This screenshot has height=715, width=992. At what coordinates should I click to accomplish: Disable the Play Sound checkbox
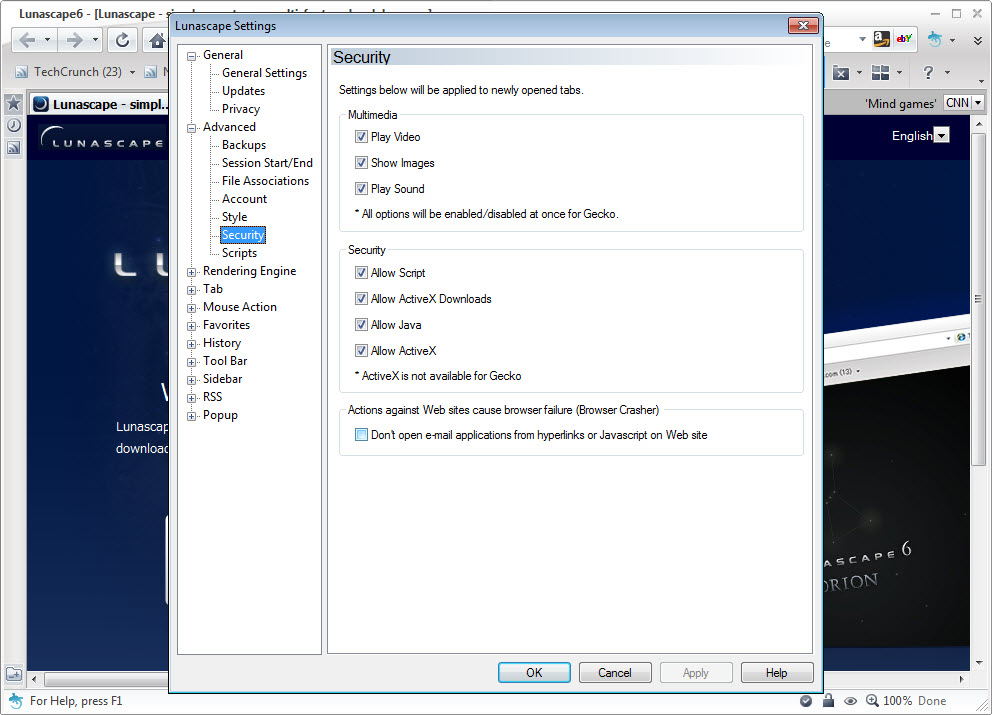coord(361,189)
